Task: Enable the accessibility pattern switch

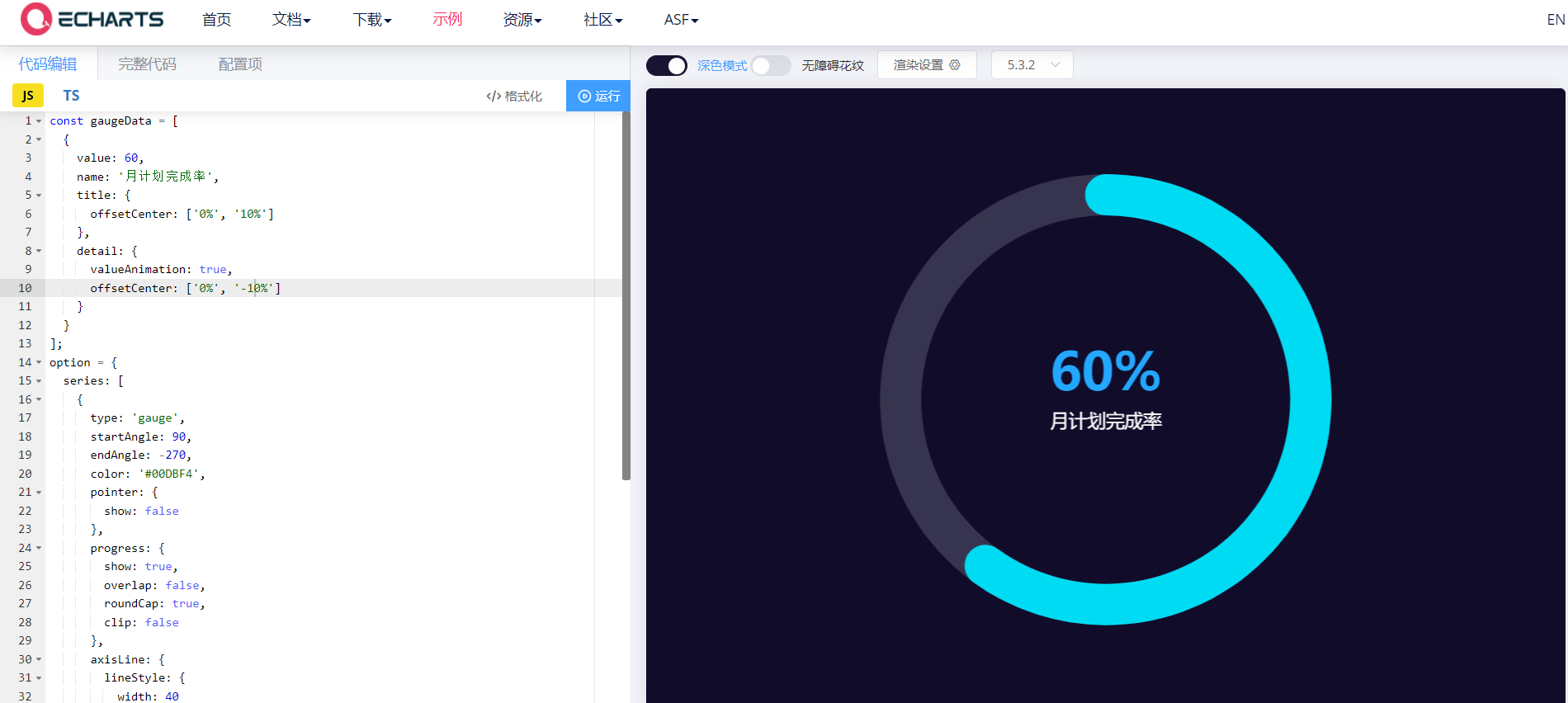Action: pyautogui.click(x=771, y=65)
